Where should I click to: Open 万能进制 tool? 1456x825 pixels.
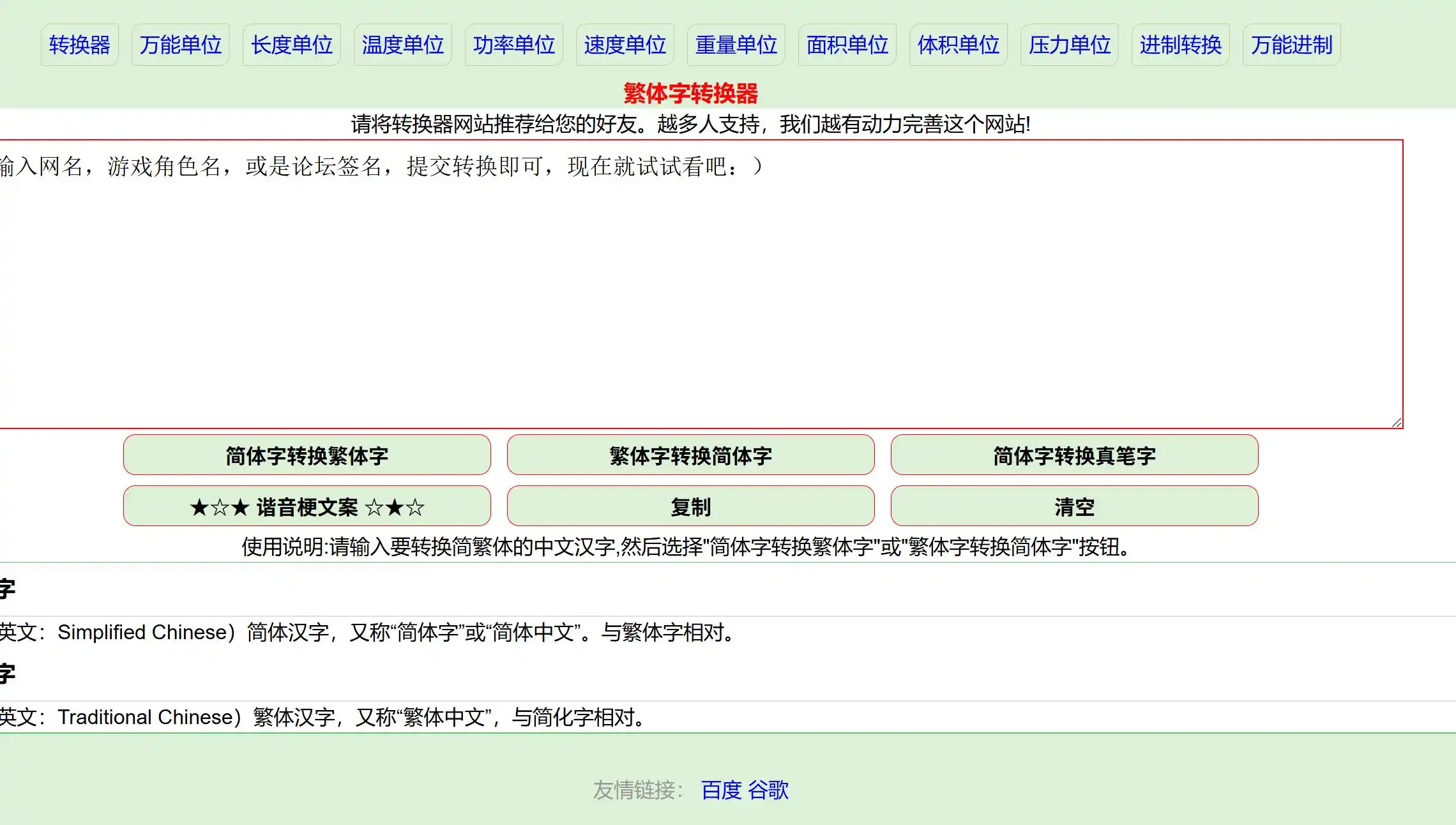[1292, 45]
